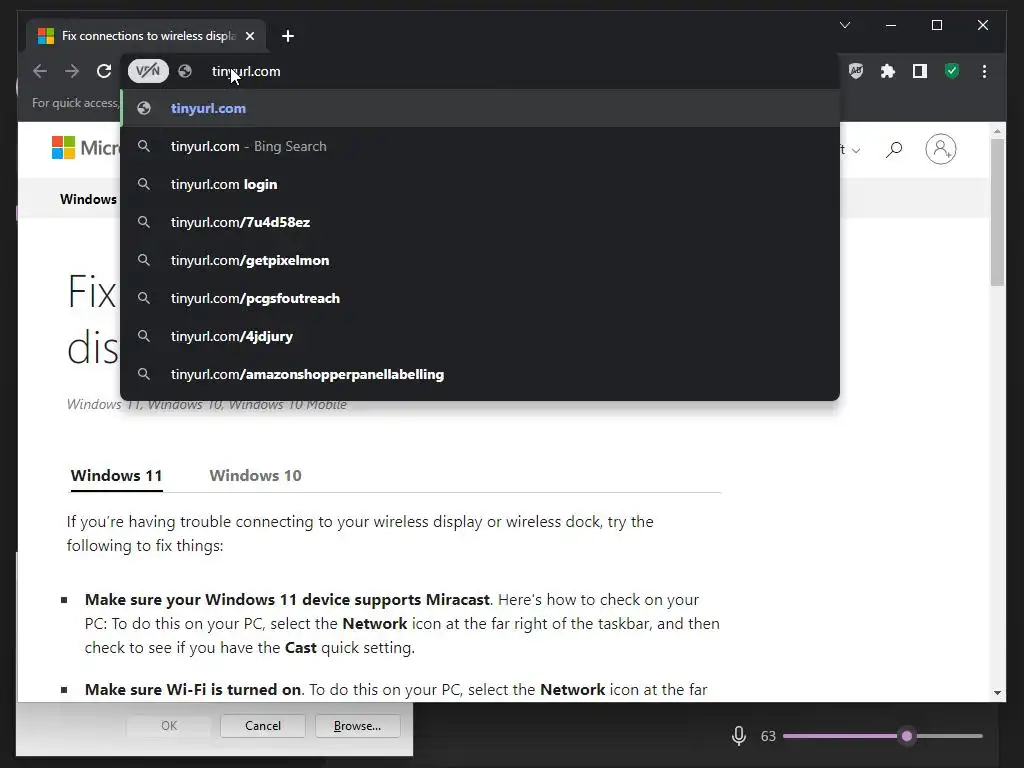Viewport: 1024px width, 768px height.
Task: Click the purple microphone volume slider handle
Action: 906,736
